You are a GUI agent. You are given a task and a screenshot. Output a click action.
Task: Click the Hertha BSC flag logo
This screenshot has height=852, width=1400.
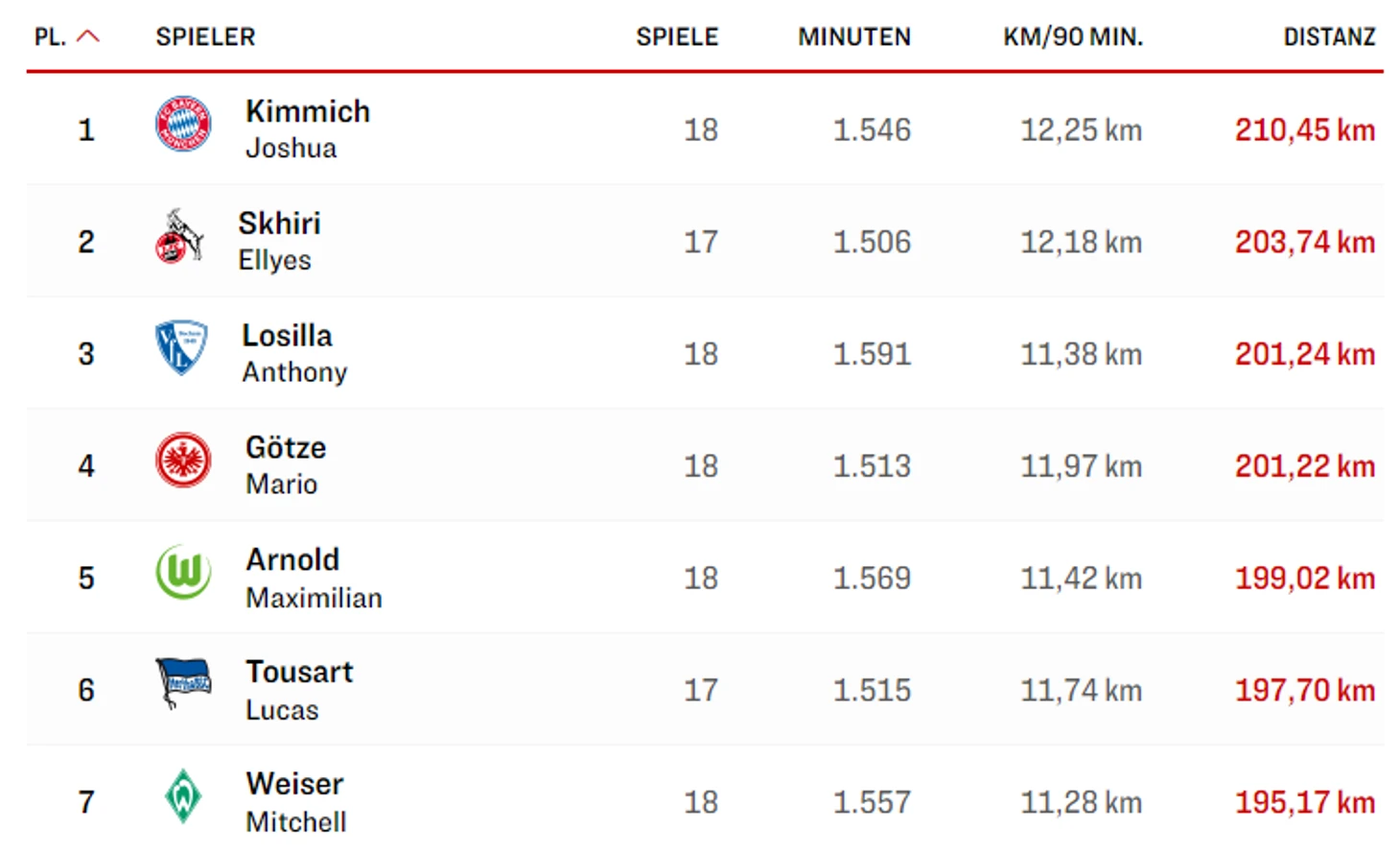coord(183,683)
